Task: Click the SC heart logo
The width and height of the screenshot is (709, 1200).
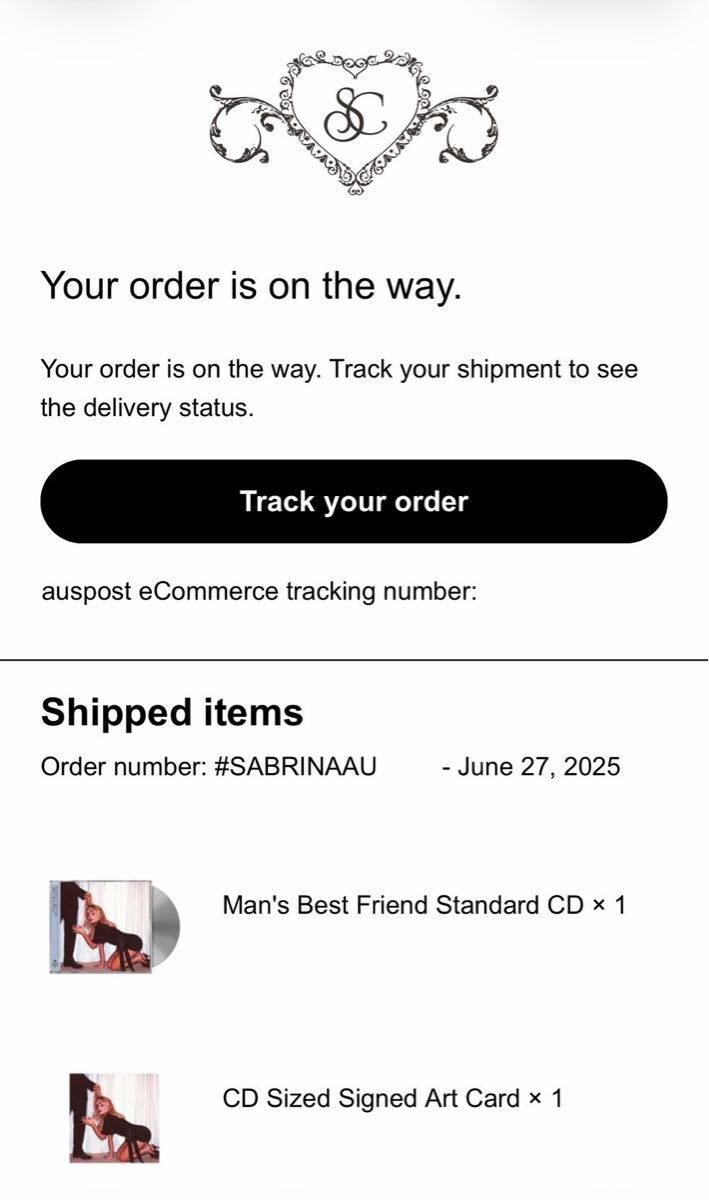Action: pos(355,118)
